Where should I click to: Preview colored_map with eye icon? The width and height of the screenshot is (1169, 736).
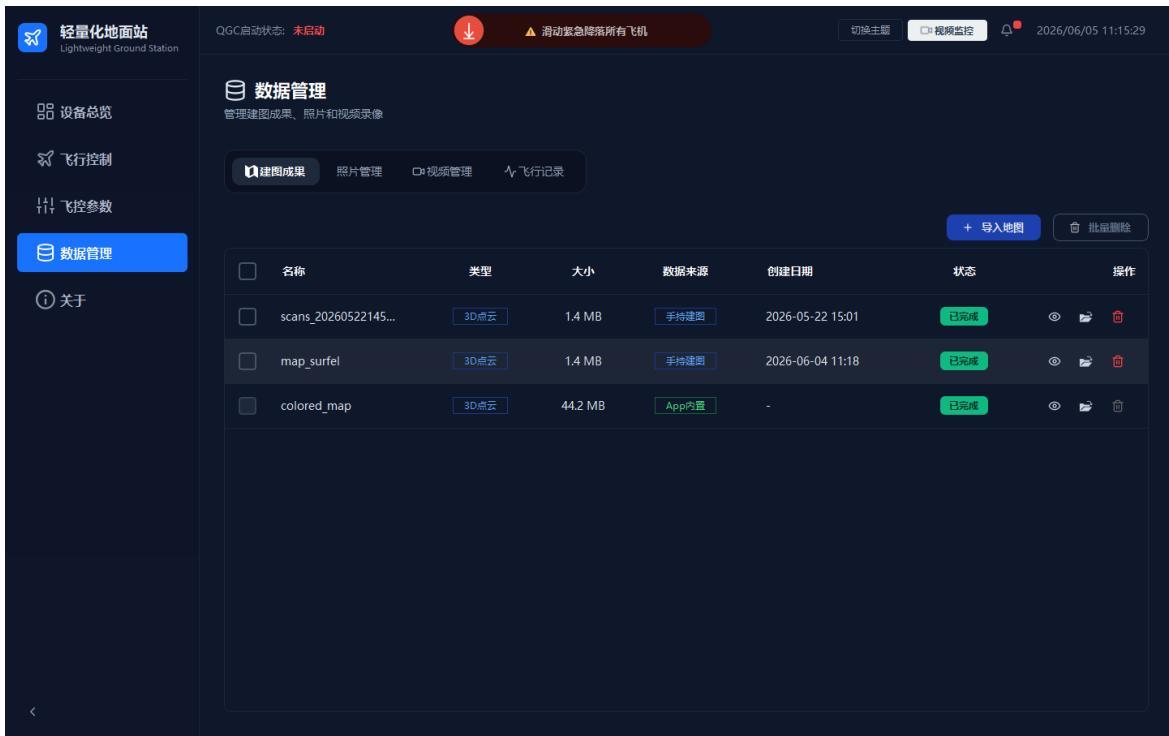[1054, 406]
